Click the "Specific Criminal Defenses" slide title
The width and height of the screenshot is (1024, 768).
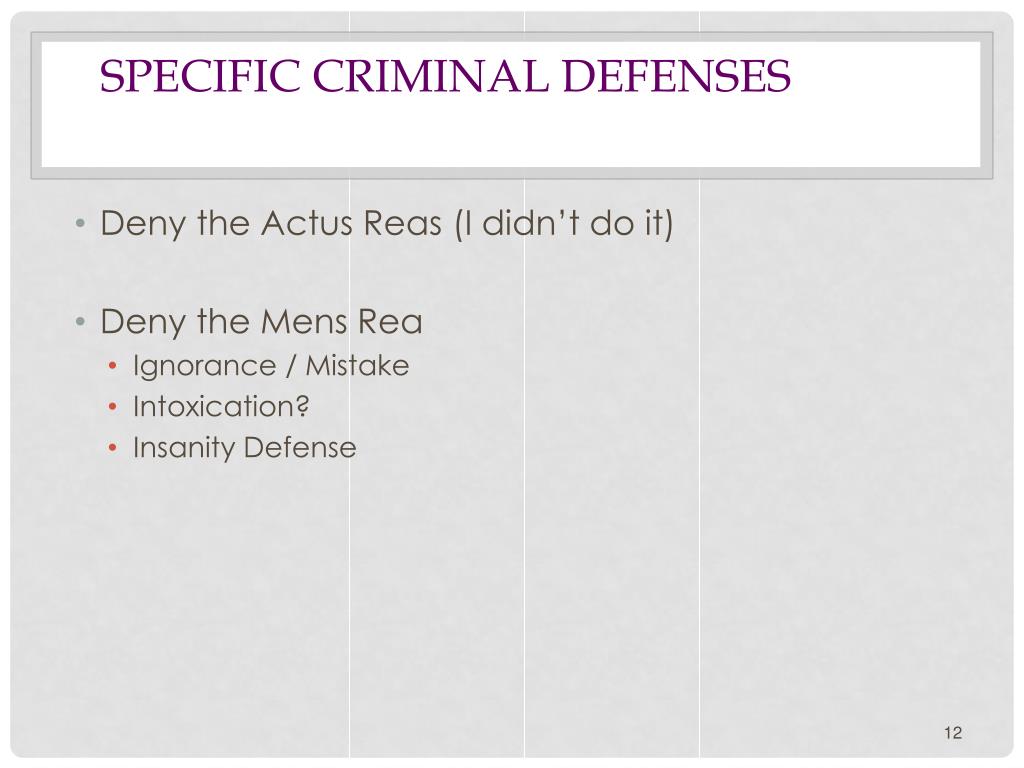[445, 76]
